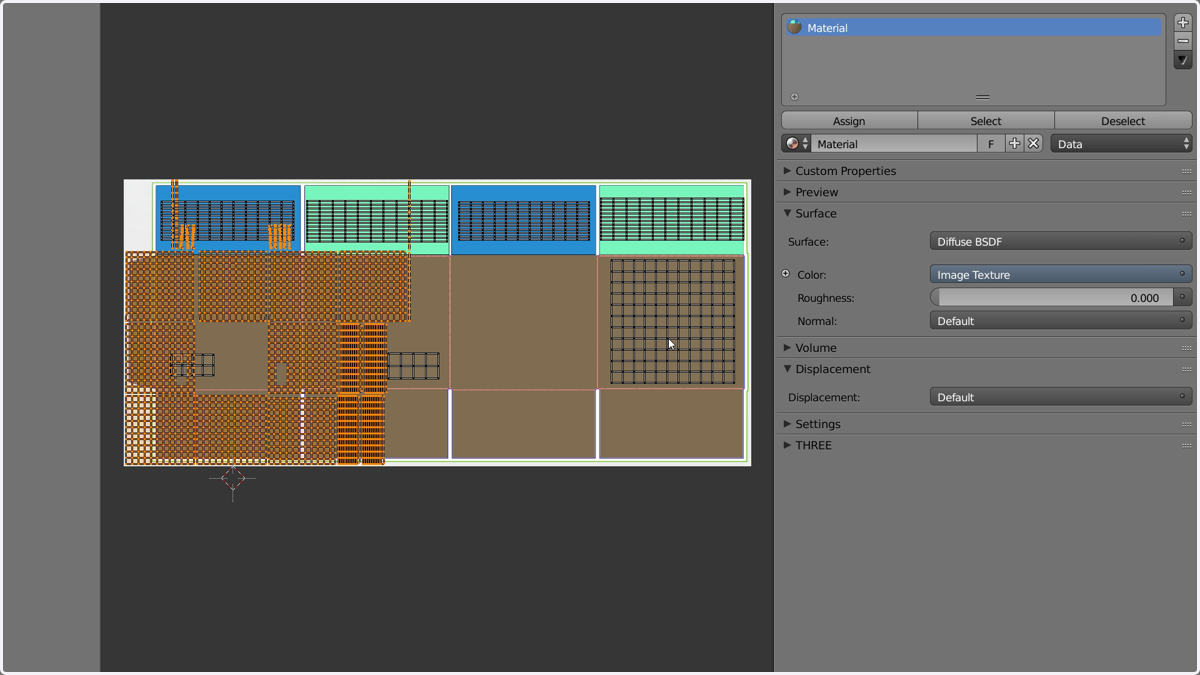Open the Diffuse BSDF surface shader dropdown
This screenshot has width=1200, height=675.
coord(1061,241)
